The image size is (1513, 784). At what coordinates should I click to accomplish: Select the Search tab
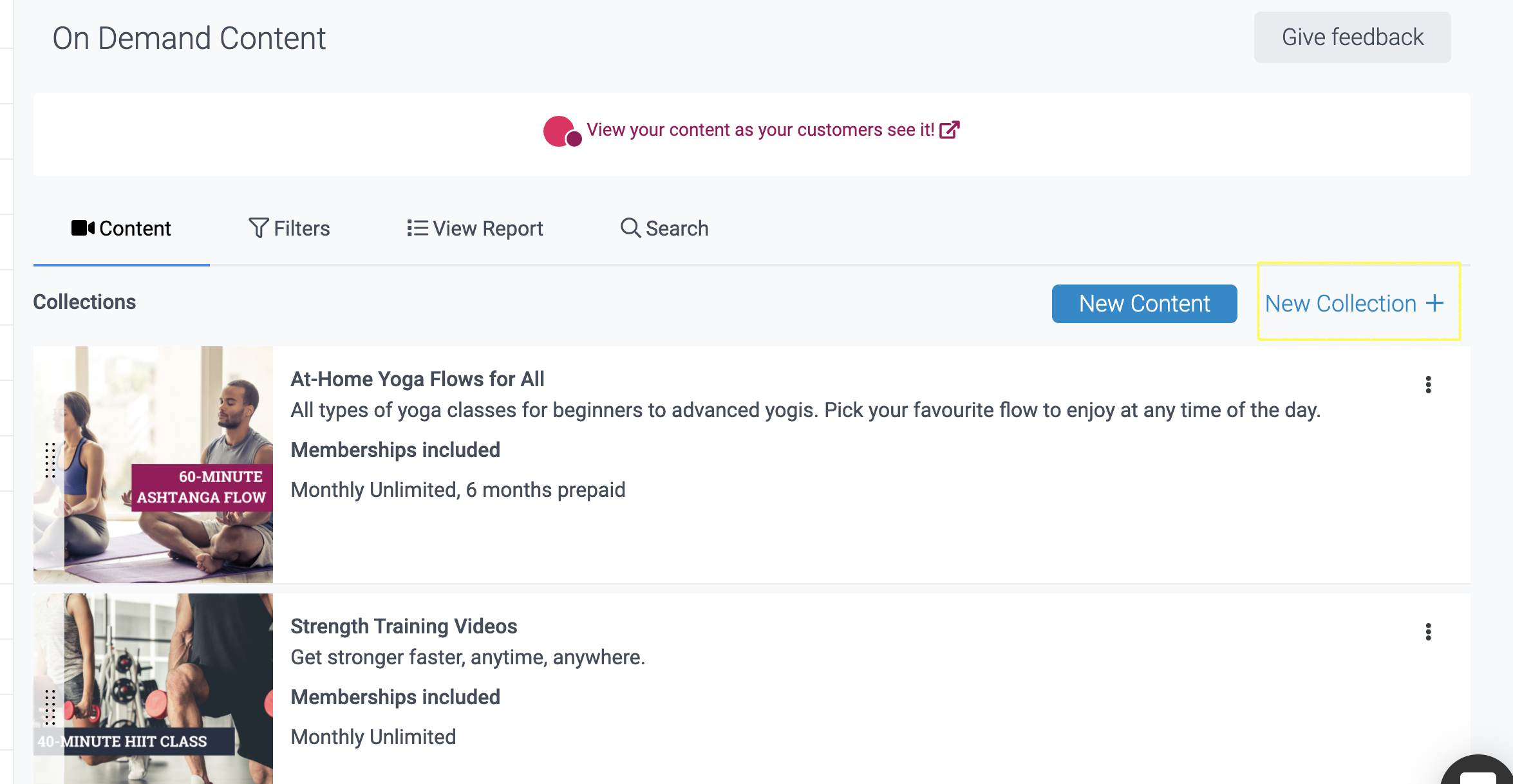coord(664,229)
